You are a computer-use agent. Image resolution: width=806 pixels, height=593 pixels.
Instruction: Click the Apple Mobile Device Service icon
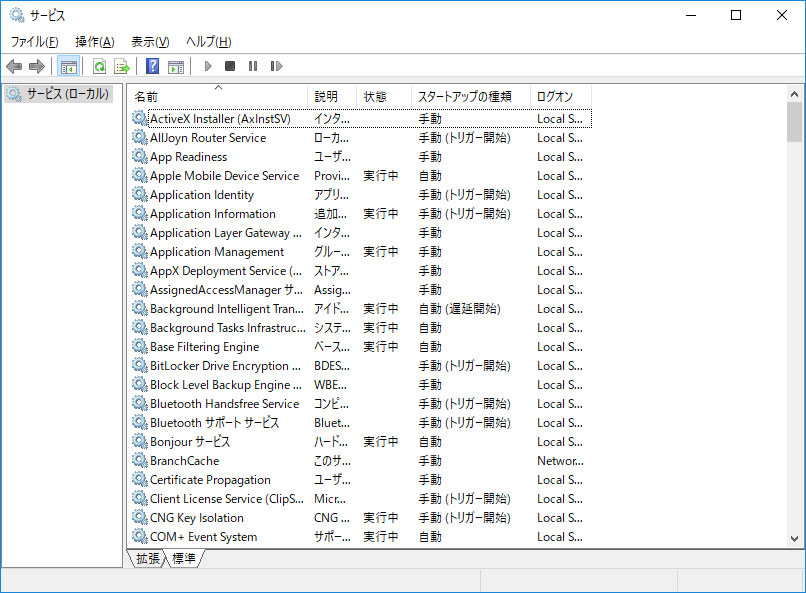click(139, 175)
